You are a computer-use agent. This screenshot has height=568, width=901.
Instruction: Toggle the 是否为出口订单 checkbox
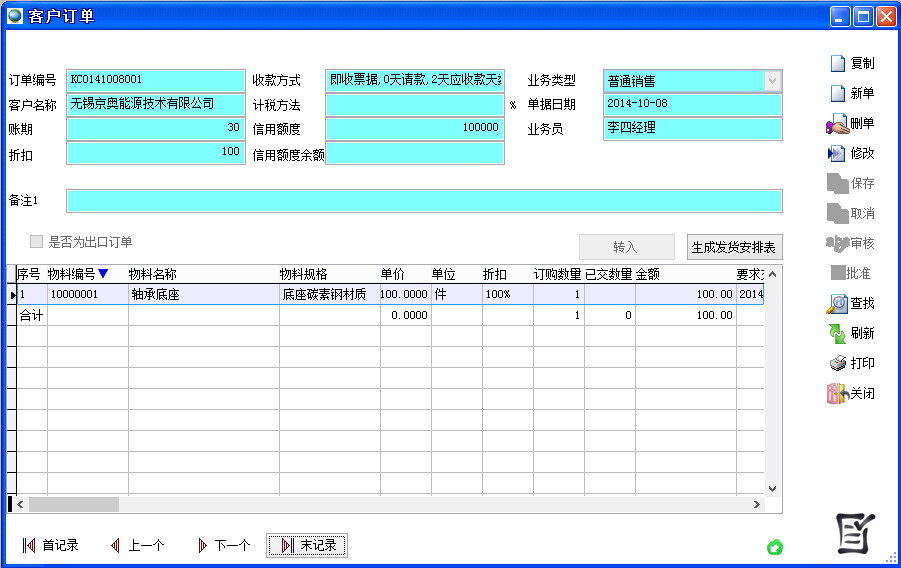pos(37,242)
